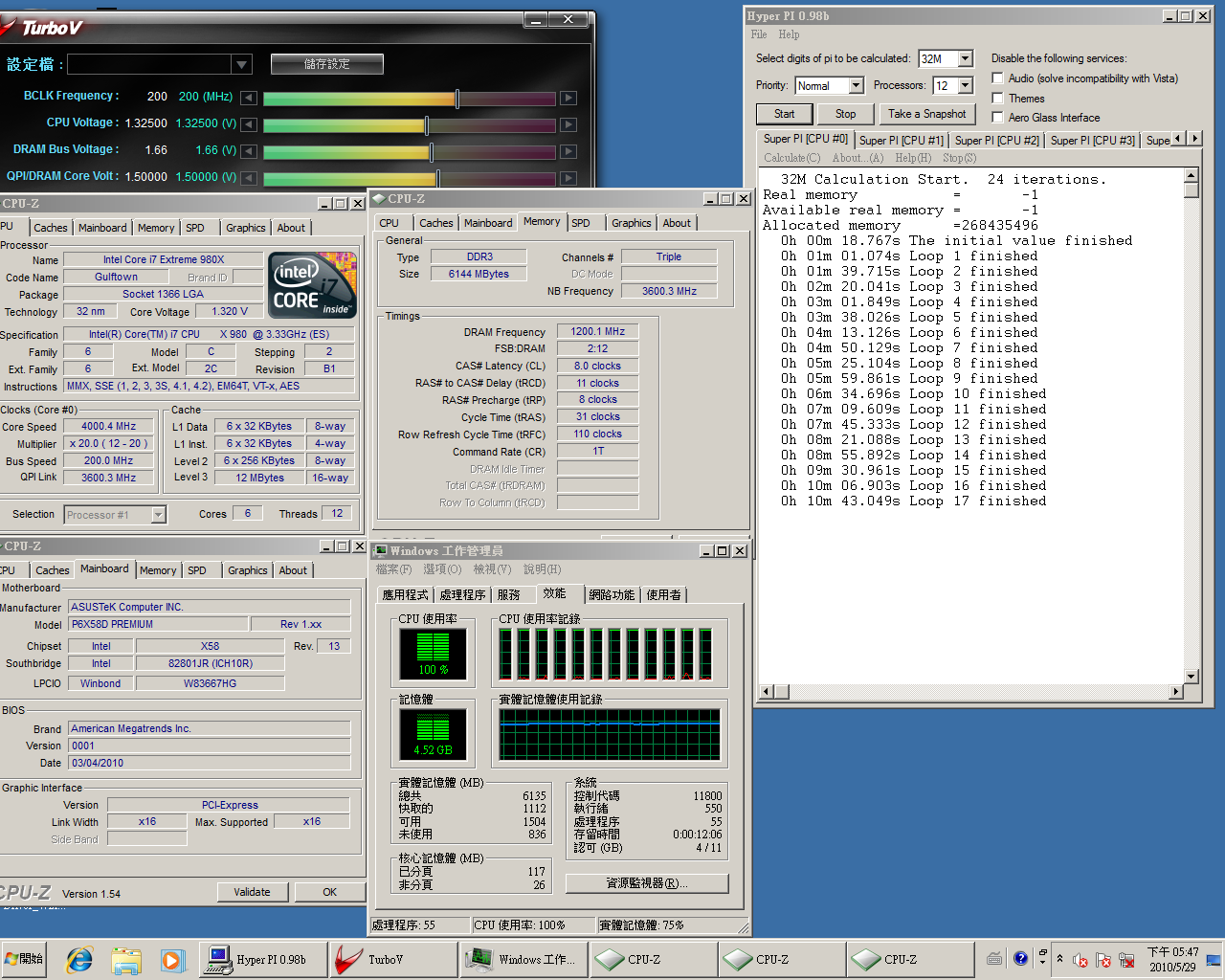Screen dimensions: 1225x980
Task: Open the Processors 12 dropdown
Action: click(x=965, y=85)
